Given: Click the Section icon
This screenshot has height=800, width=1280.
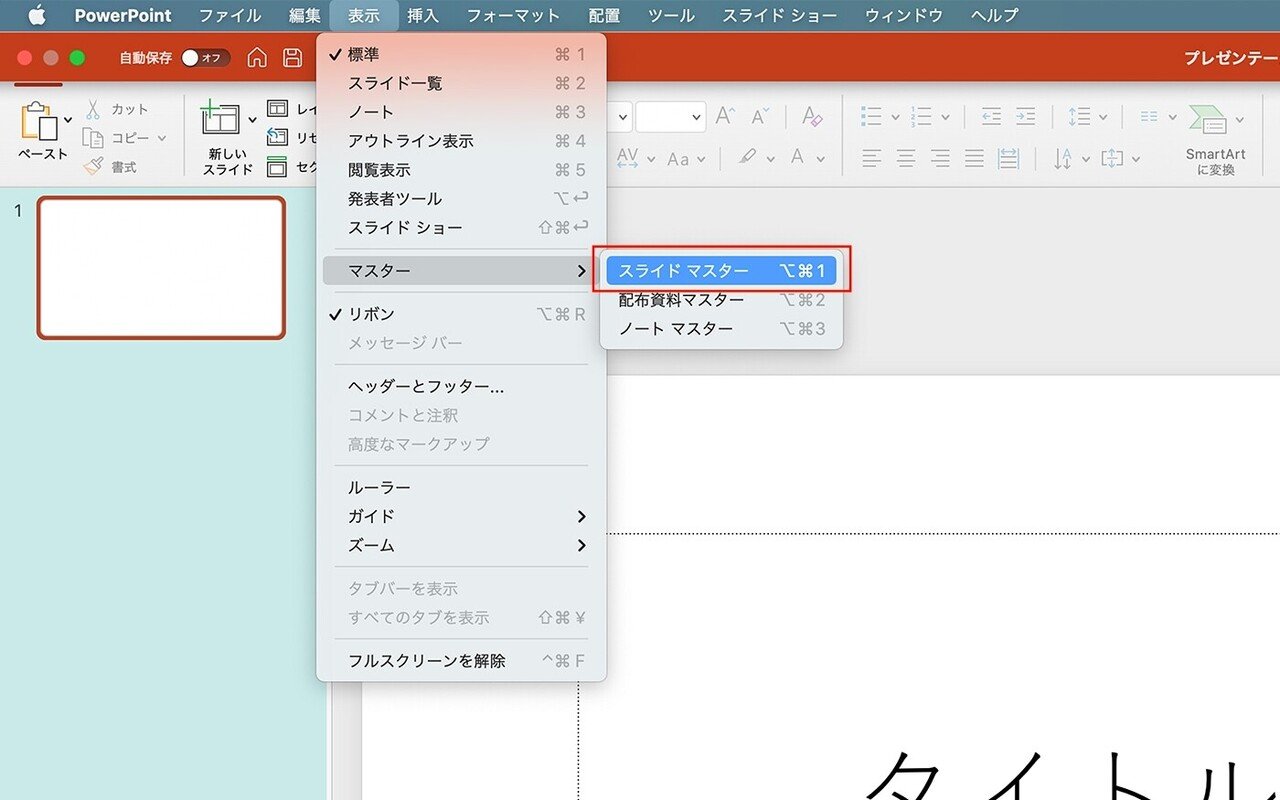Looking at the screenshot, I should [x=277, y=167].
